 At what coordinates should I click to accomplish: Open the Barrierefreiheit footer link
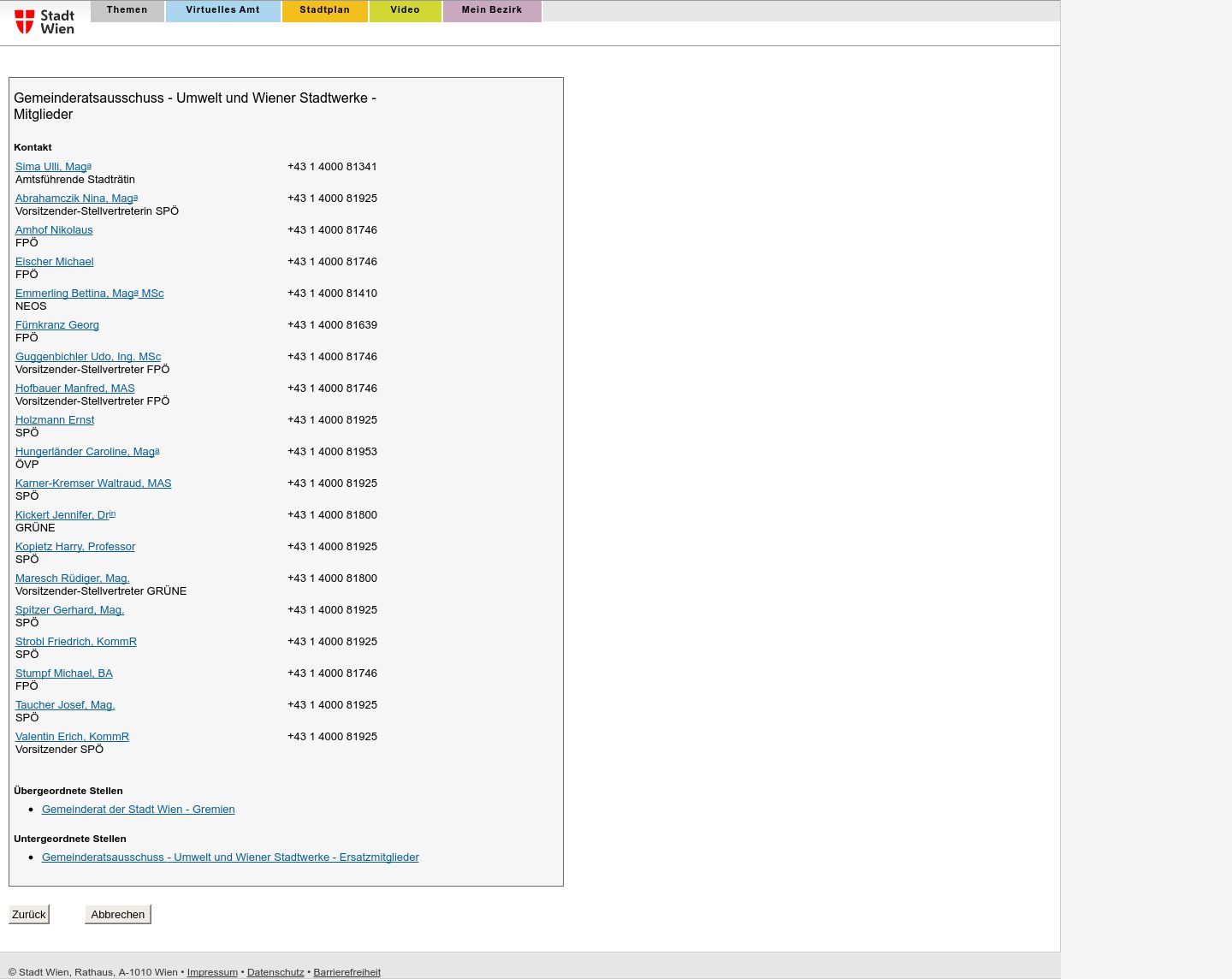click(347, 972)
